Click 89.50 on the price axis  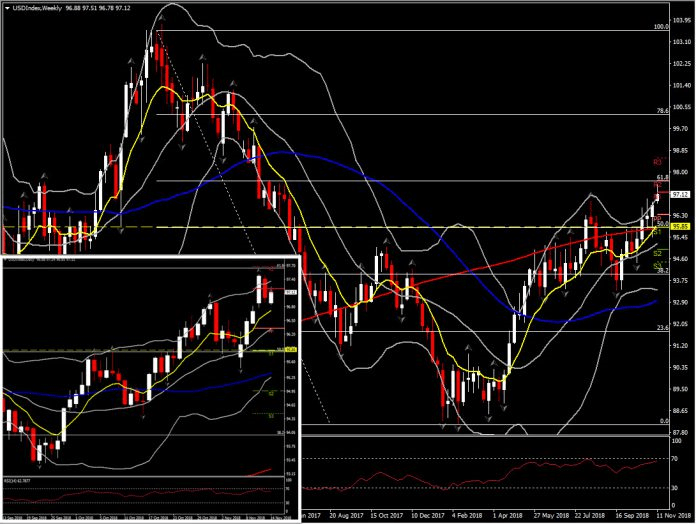[x=682, y=389]
